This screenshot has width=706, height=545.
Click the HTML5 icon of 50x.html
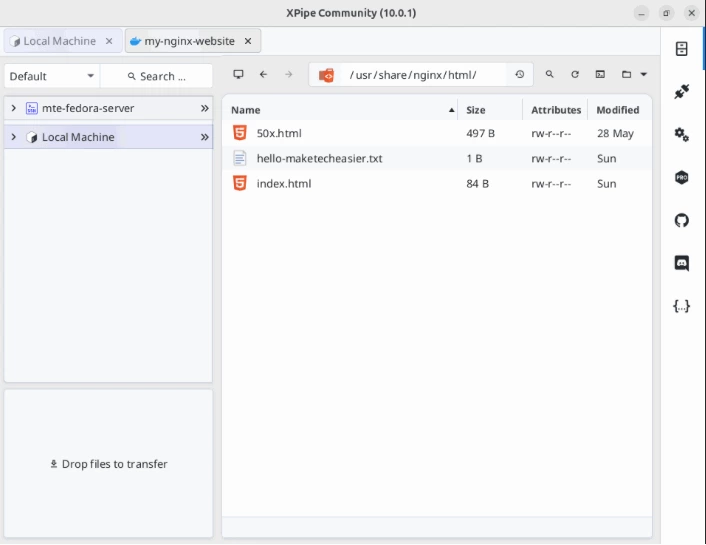coord(240,133)
